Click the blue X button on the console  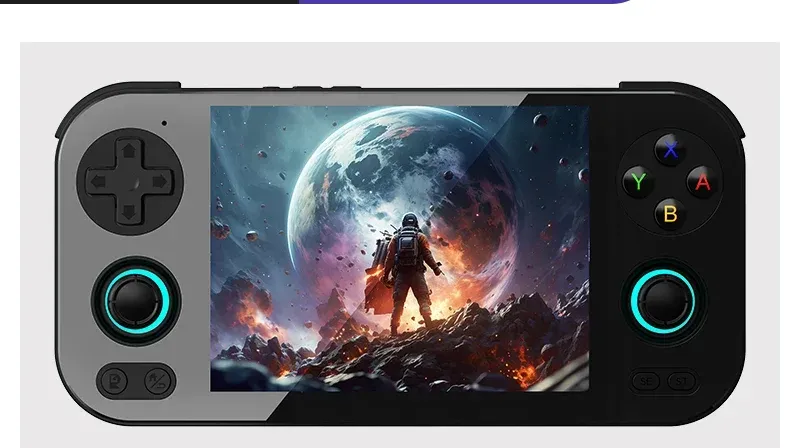tap(670, 150)
